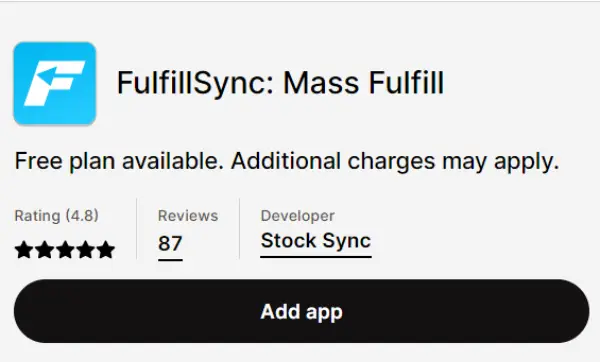Click the fifth rating star
Image resolution: width=600 pixels, height=362 pixels.
coord(106,250)
